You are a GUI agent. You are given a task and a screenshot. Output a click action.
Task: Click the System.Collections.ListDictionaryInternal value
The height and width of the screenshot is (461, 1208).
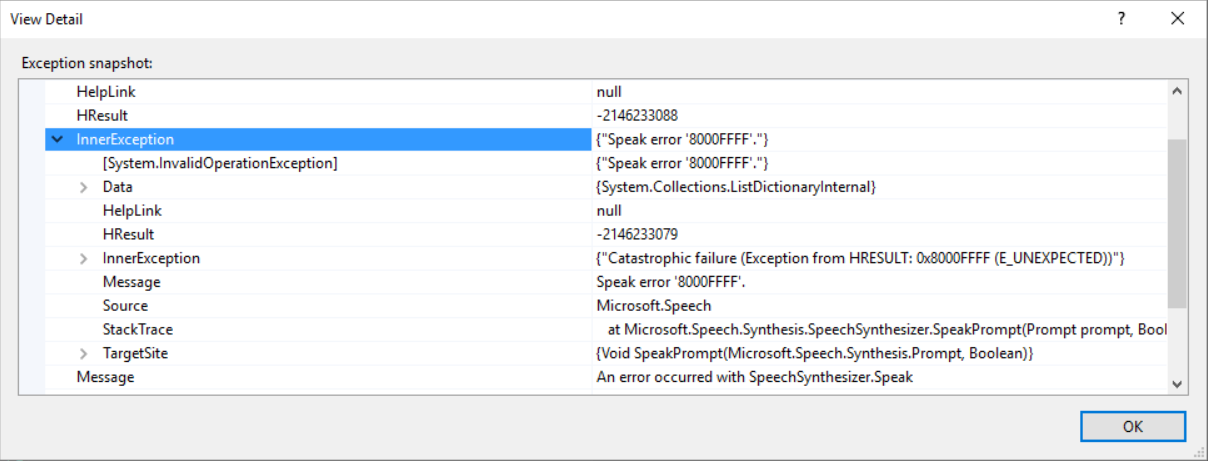pos(735,187)
